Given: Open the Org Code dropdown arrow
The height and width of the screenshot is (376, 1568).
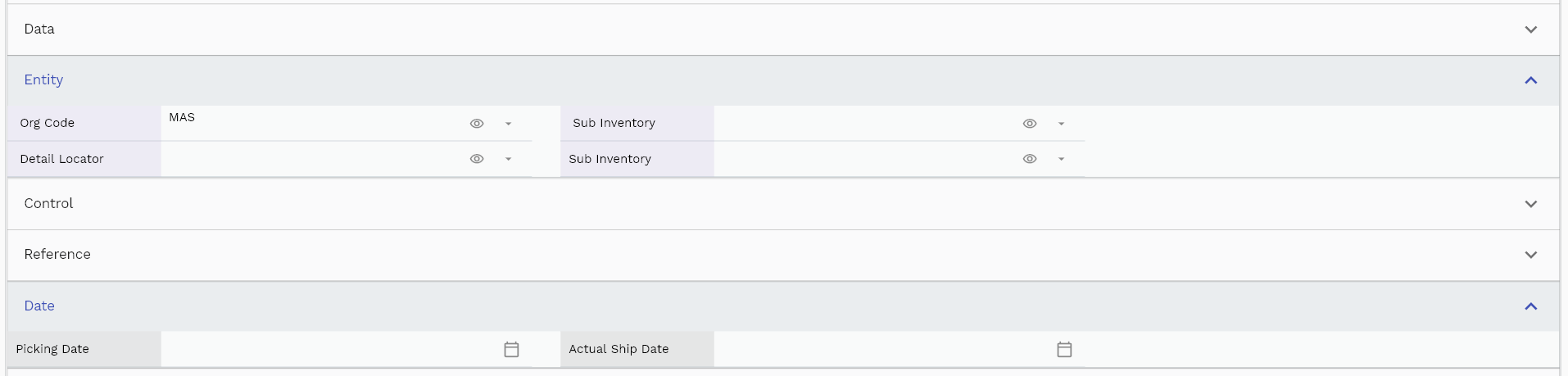Looking at the screenshot, I should [x=508, y=124].
